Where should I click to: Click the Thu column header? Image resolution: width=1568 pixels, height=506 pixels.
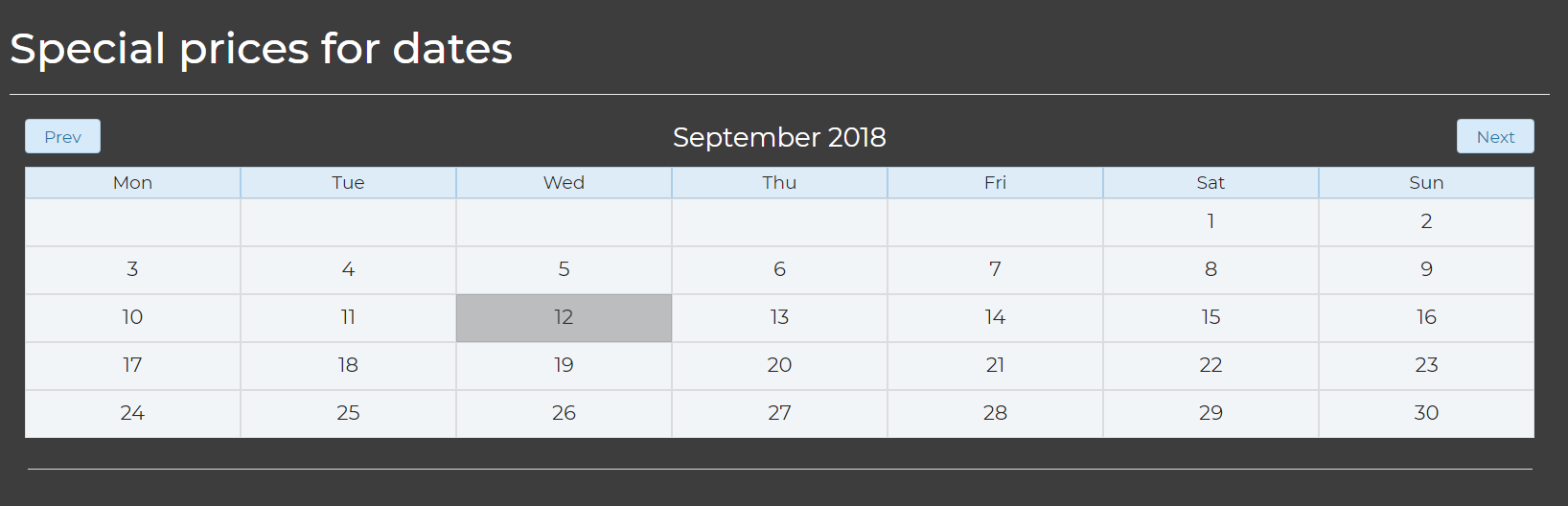point(779,183)
